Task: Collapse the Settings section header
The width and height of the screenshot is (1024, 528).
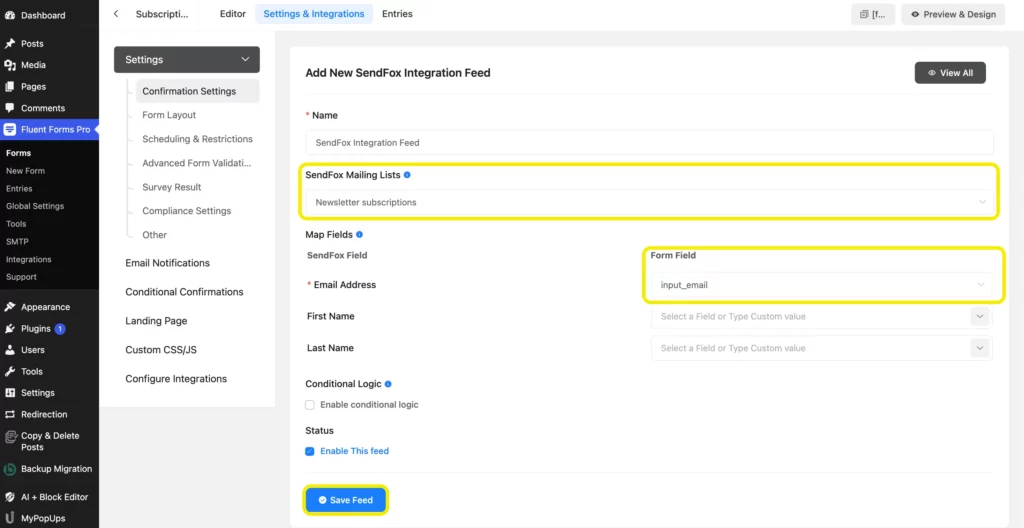Action: coord(187,59)
